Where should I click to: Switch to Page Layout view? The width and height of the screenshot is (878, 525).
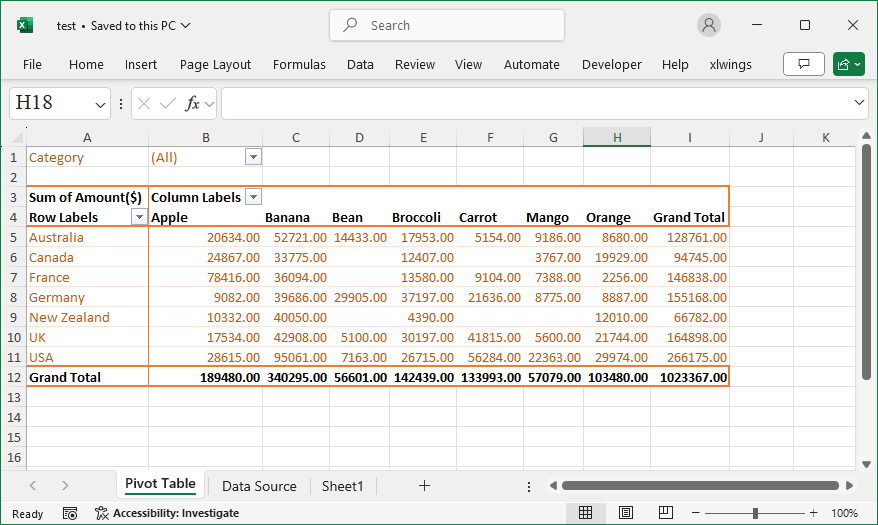625,513
